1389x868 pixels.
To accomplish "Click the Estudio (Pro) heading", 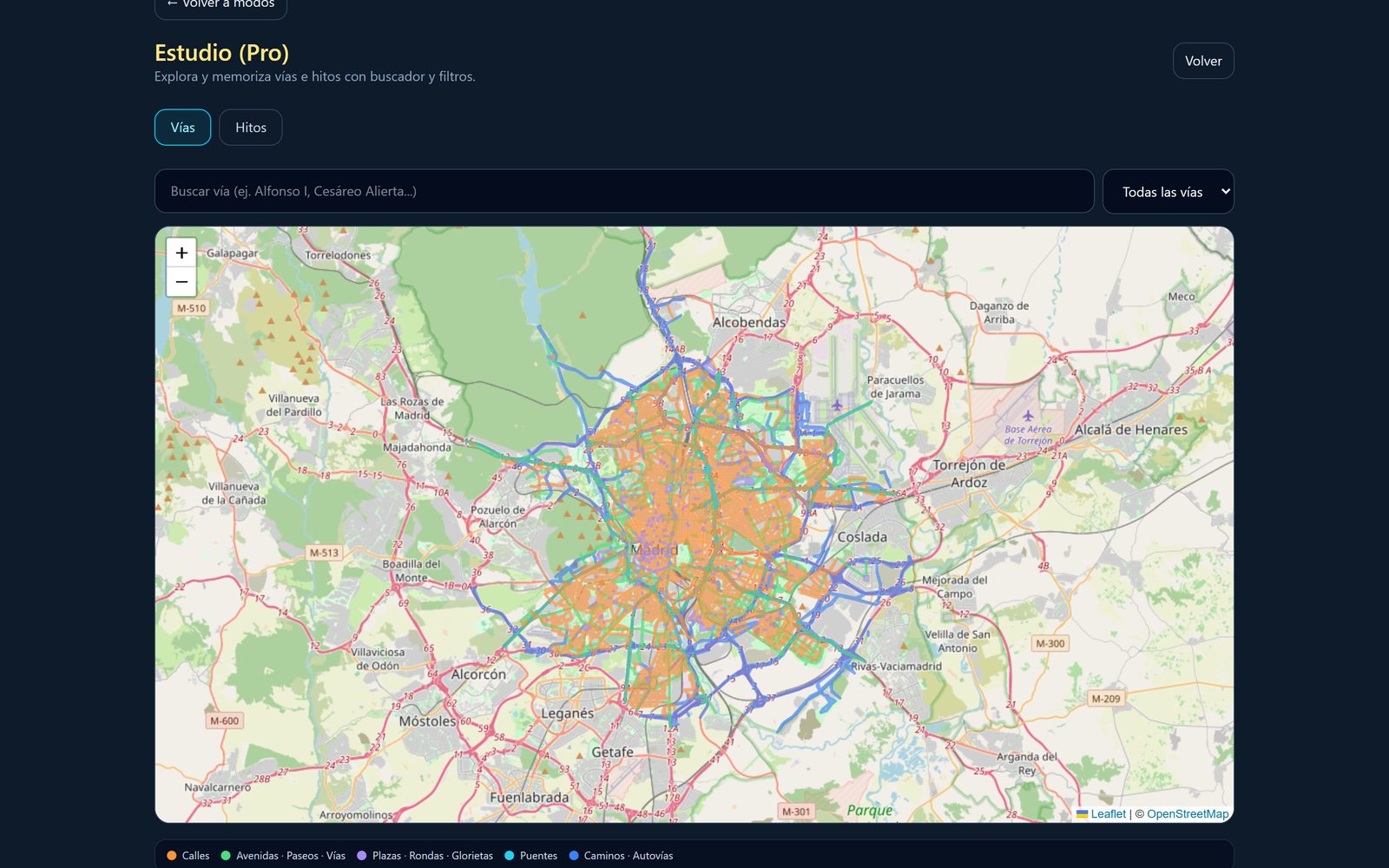I will (x=221, y=53).
